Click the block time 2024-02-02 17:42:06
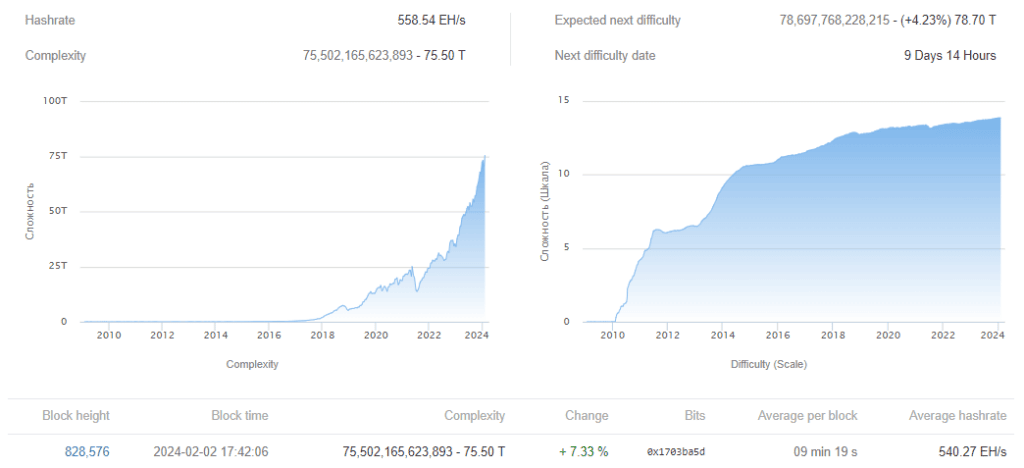Viewport: 1024px width, 468px height. coord(209,451)
